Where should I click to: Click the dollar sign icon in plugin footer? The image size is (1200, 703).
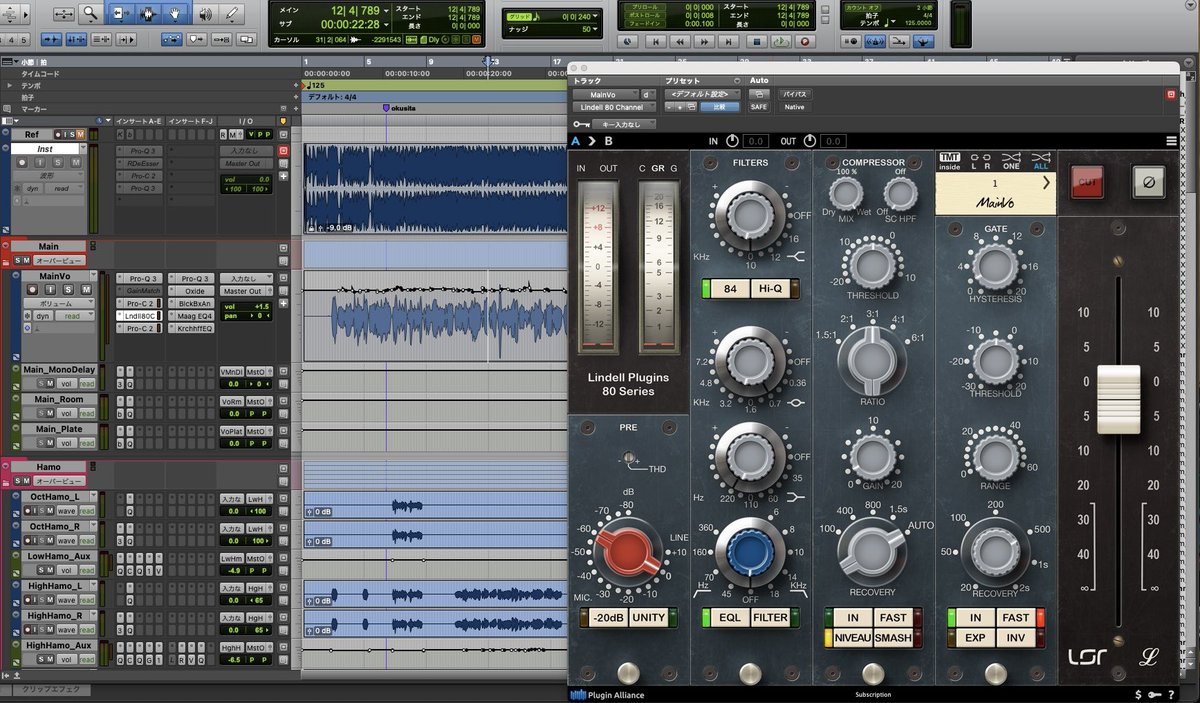1138,694
